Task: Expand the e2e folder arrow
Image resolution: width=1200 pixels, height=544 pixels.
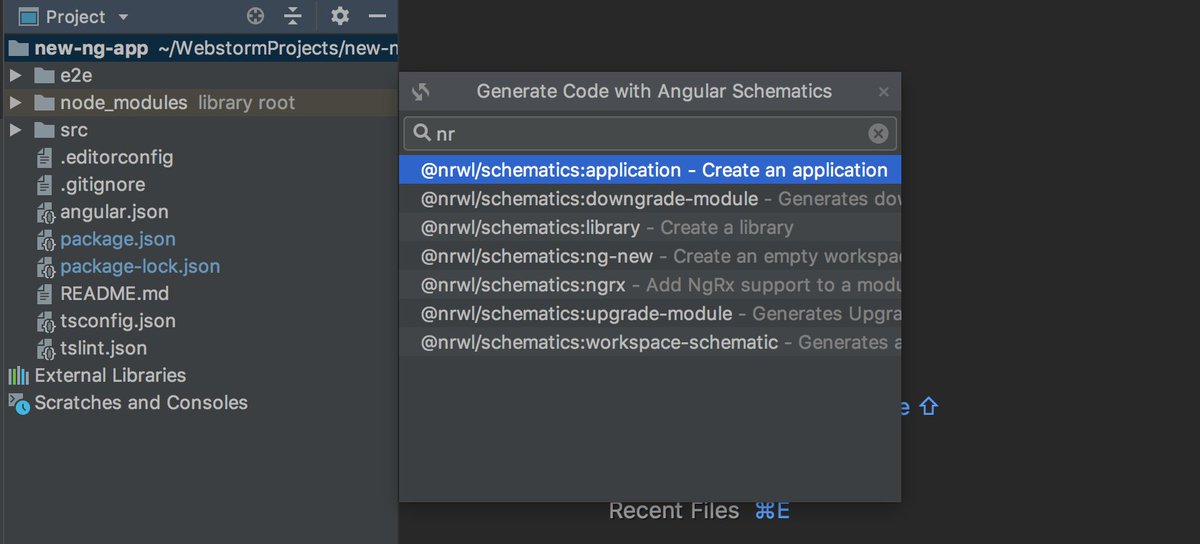Action: 15,75
